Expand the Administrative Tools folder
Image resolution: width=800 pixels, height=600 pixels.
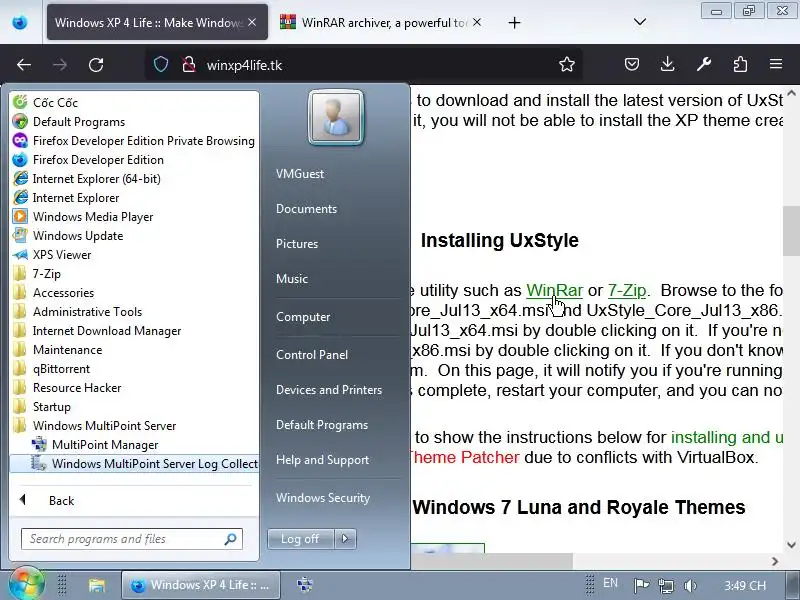pyautogui.click(x=87, y=311)
